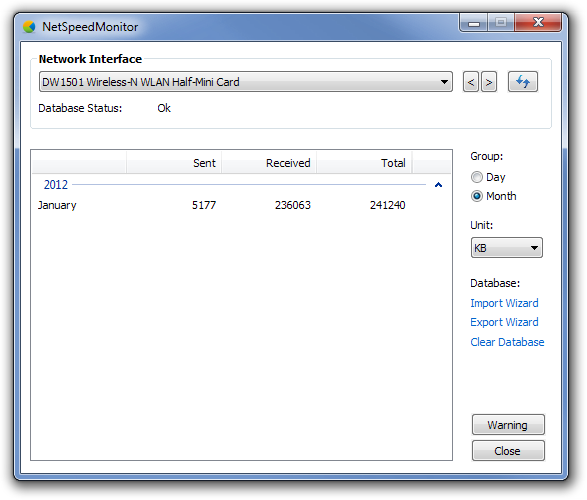Go to previous interface with < button
The width and height of the screenshot is (587, 500).
point(471,82)
